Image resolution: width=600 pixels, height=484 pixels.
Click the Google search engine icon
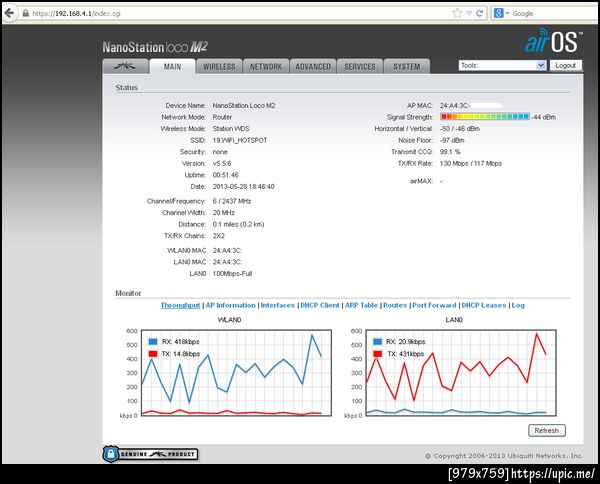click(498, 13)
